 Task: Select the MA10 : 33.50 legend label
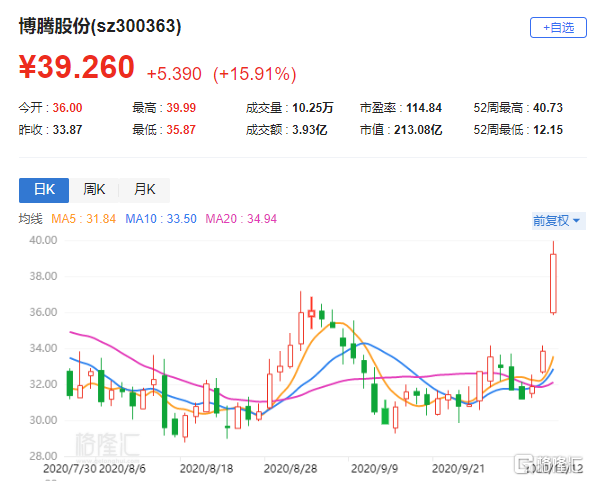click(161, 219)
